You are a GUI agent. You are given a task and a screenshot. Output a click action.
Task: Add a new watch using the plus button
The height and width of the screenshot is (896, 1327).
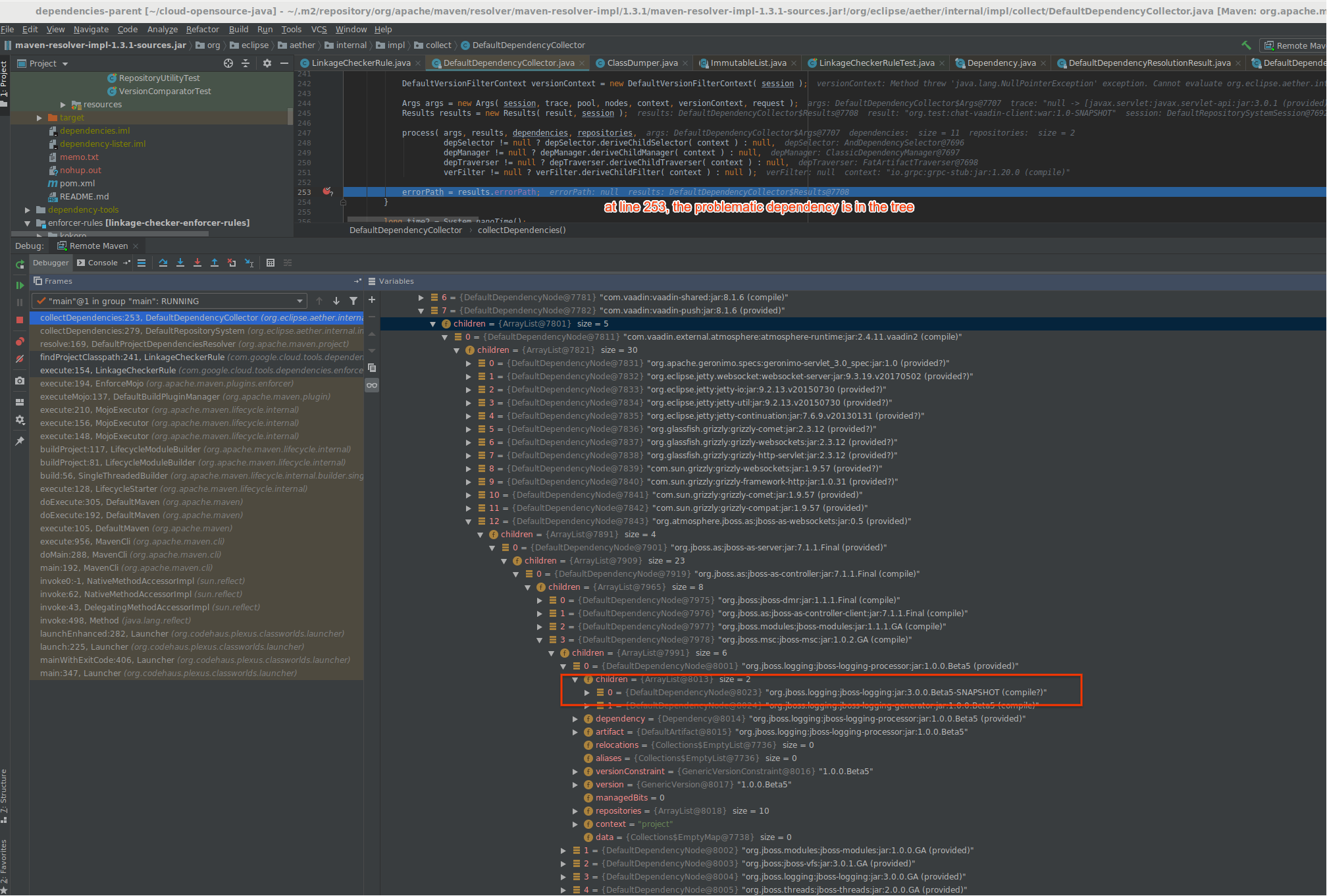click(x=371, y=300)
